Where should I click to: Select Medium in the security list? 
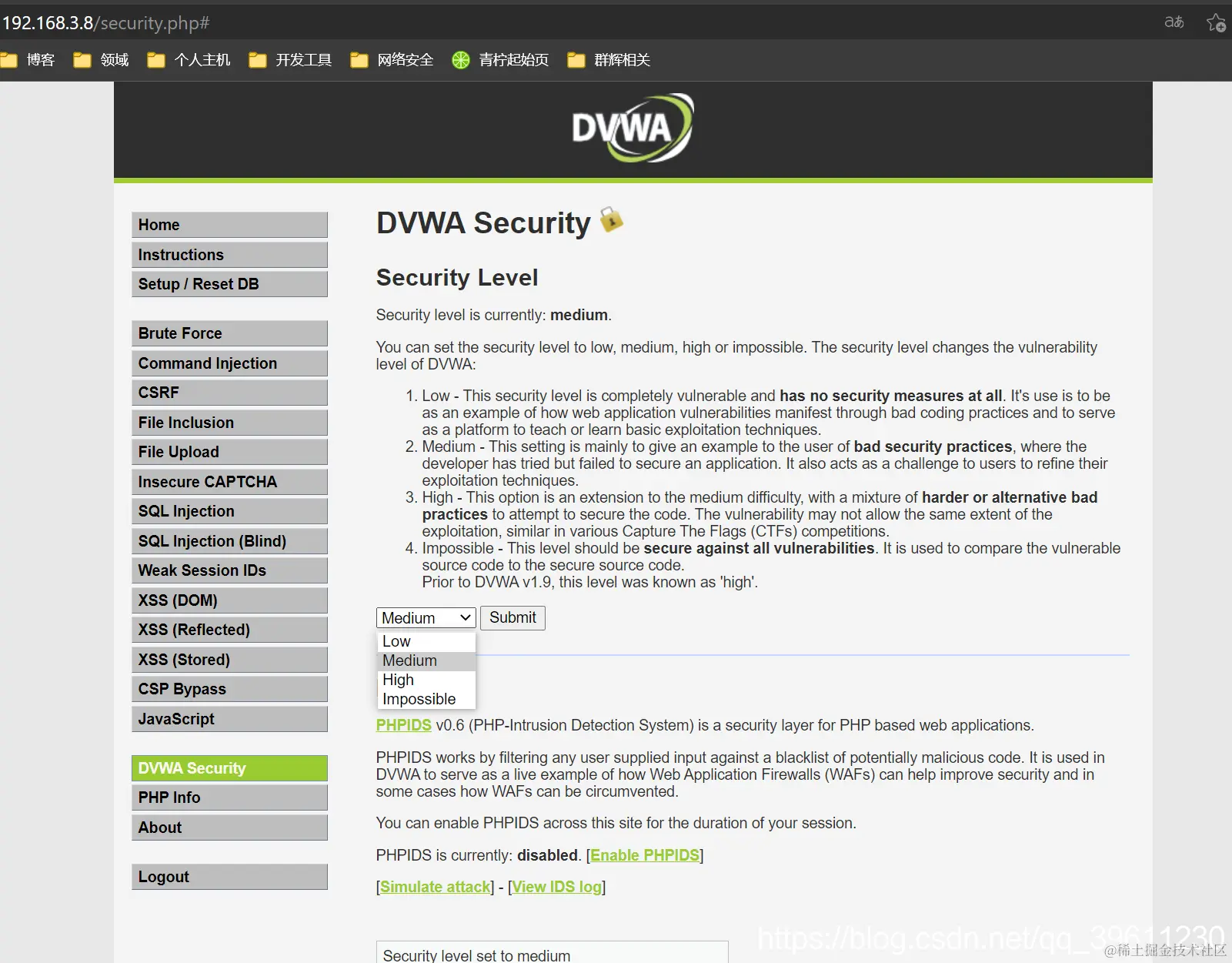[426, 660]
